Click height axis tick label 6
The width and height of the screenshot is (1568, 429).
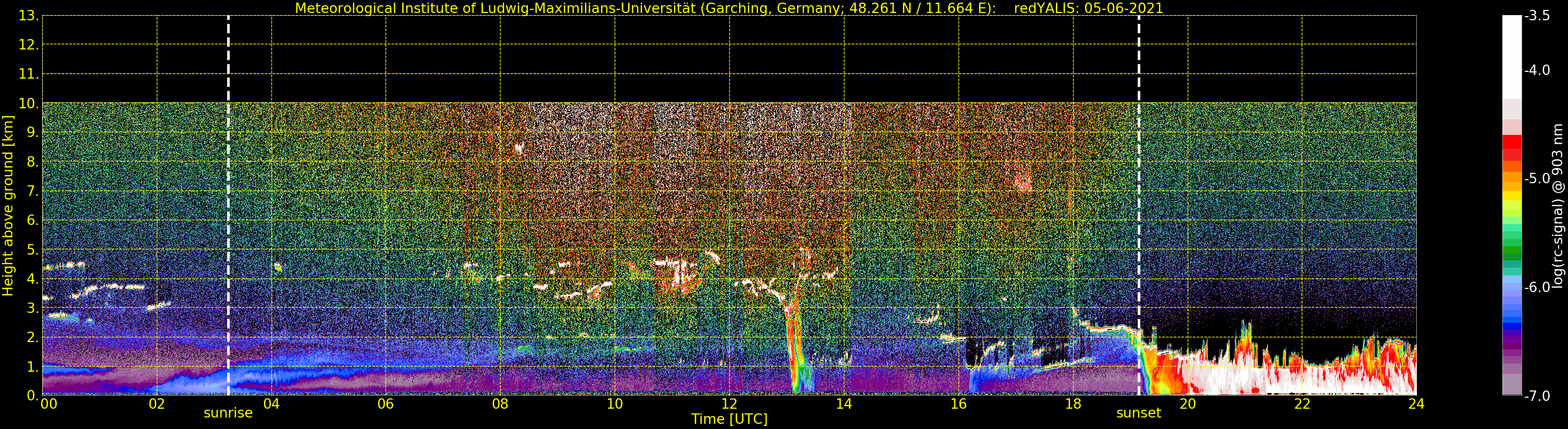point(32,220)
